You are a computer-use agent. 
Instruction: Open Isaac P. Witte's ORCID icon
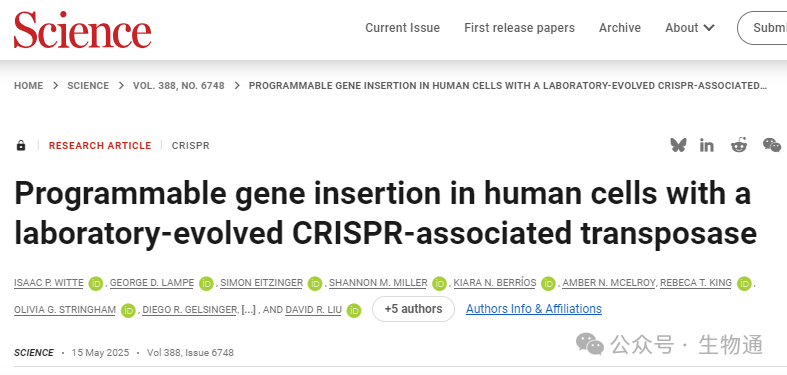(x=95, y=284)
